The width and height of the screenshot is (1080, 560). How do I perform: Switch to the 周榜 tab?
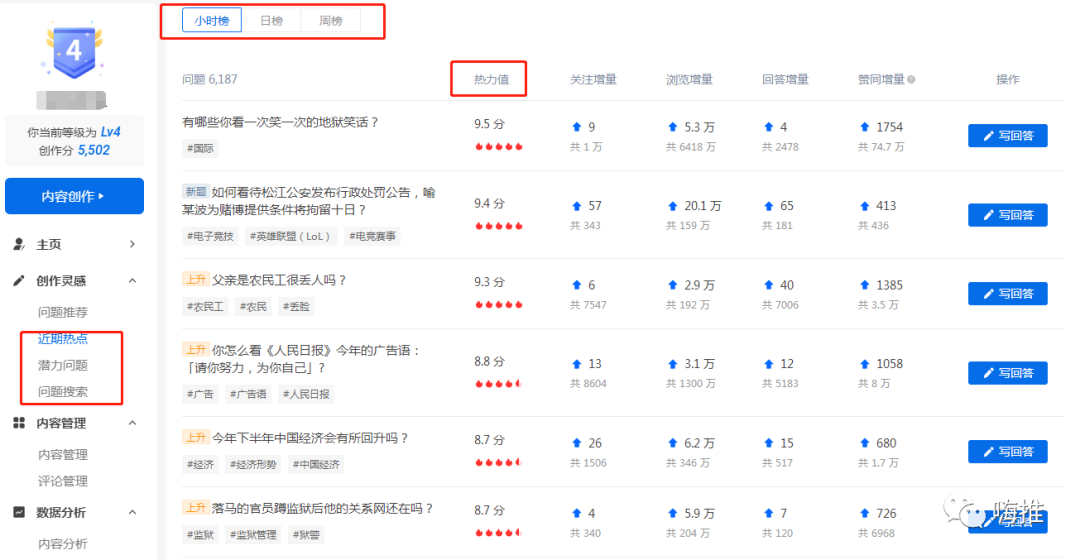(331, 21)
